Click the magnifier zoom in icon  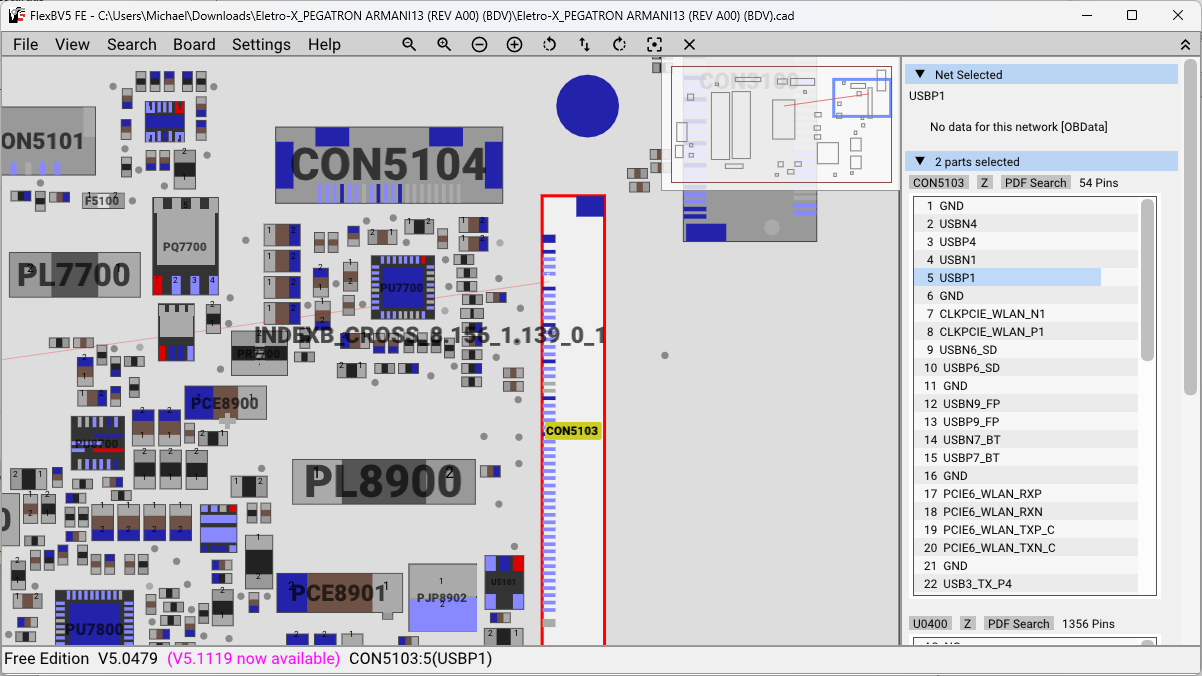point(444,45)
